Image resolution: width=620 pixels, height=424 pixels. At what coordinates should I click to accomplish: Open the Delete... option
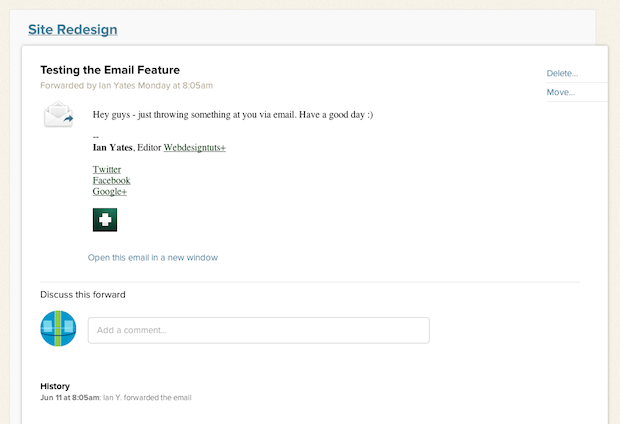pos(562,73)
